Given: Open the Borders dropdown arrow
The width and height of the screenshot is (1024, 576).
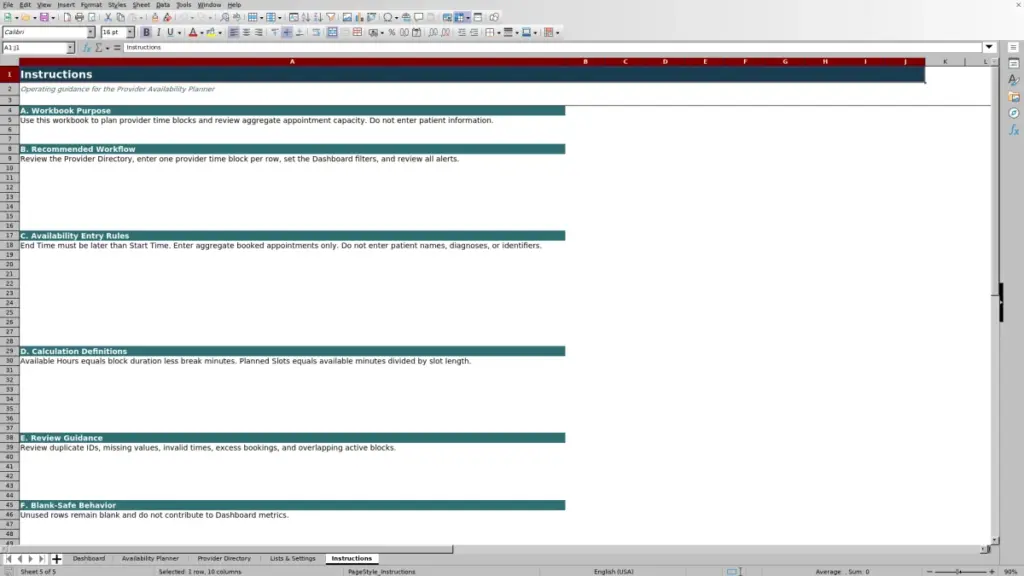Looking at the screenshot, I should click(499, 33).
